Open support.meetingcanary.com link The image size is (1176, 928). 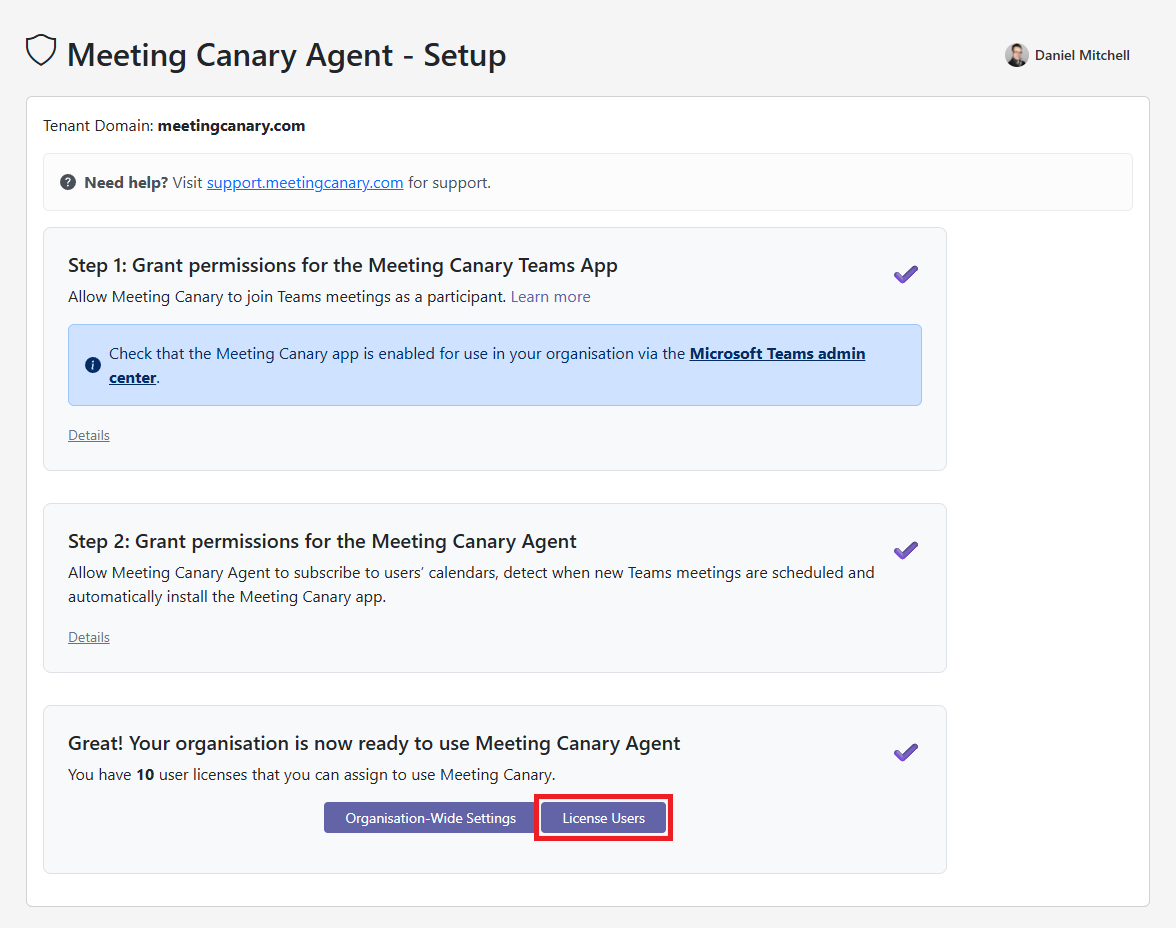[305, 182]
